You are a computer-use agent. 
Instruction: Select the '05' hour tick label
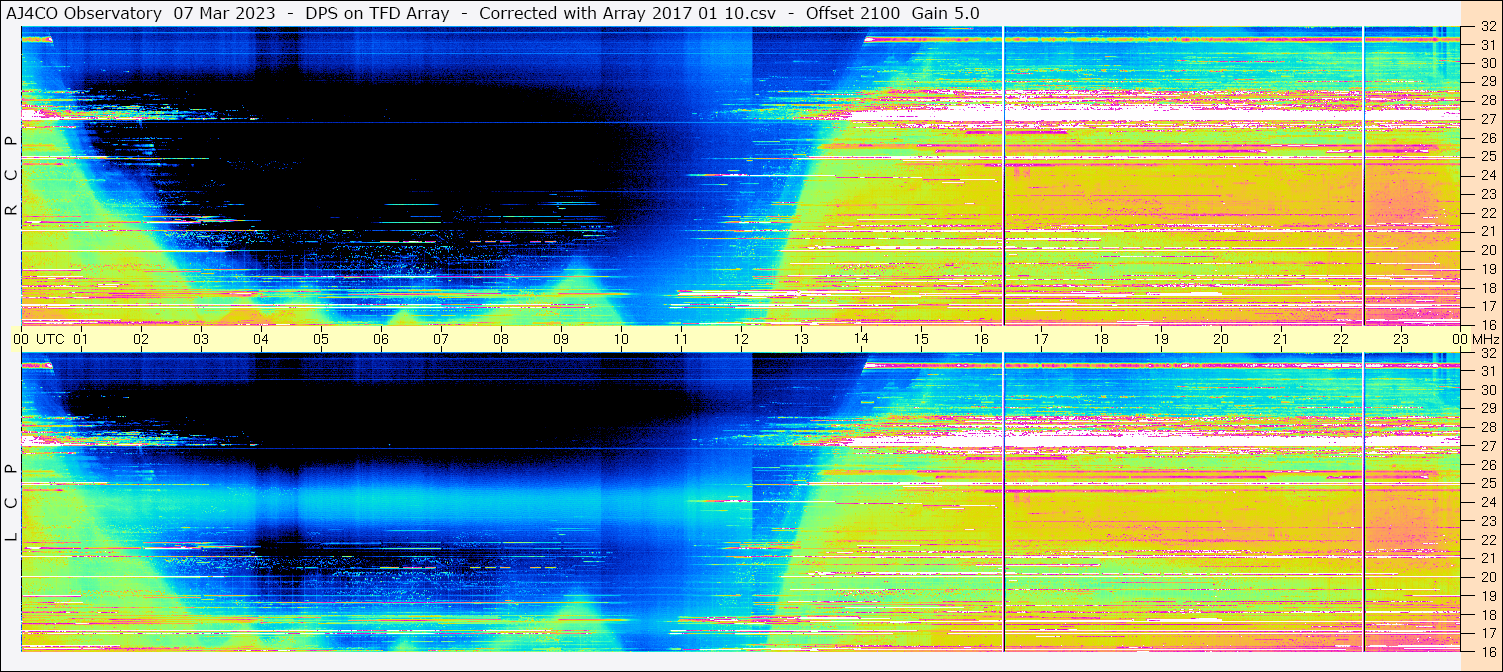tap(321, 339)
